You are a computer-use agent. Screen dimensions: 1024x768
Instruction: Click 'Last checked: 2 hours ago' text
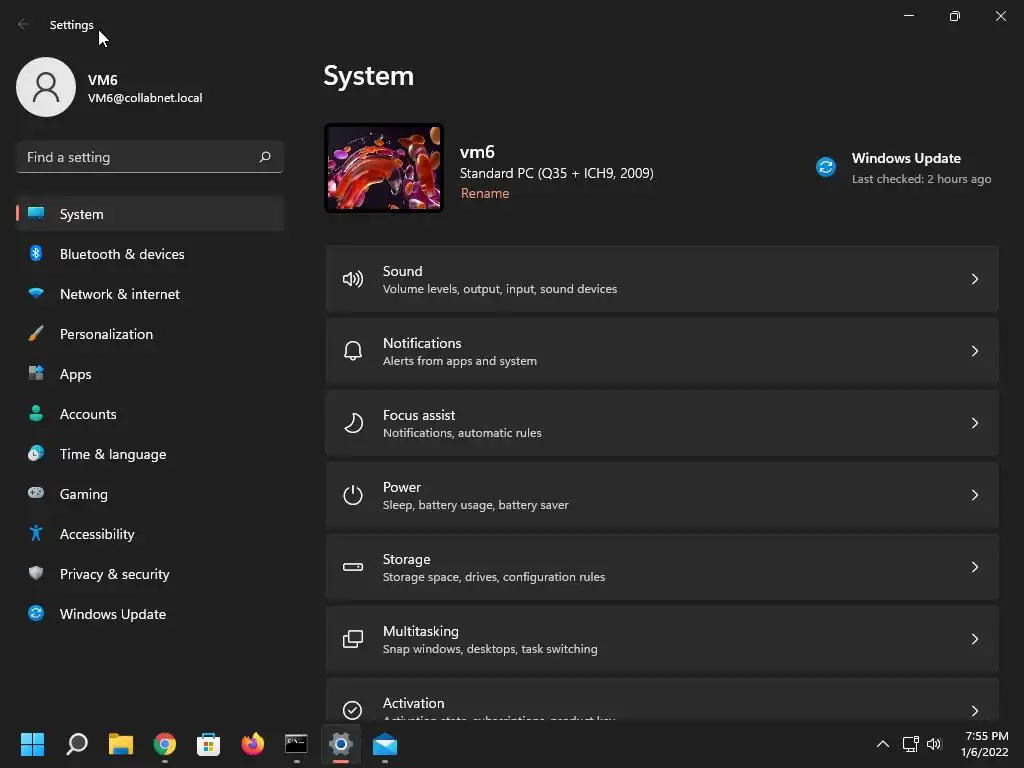pos(921,179)
